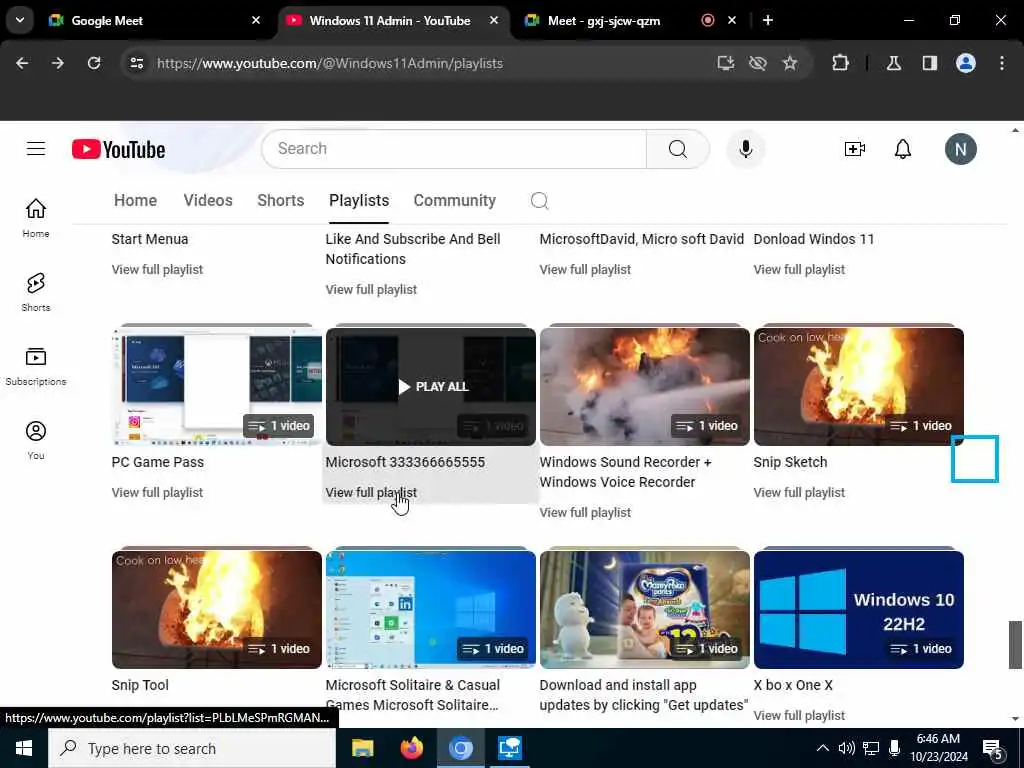
Task: Open Firefox from the taskbar
Action: coord(411,748)
